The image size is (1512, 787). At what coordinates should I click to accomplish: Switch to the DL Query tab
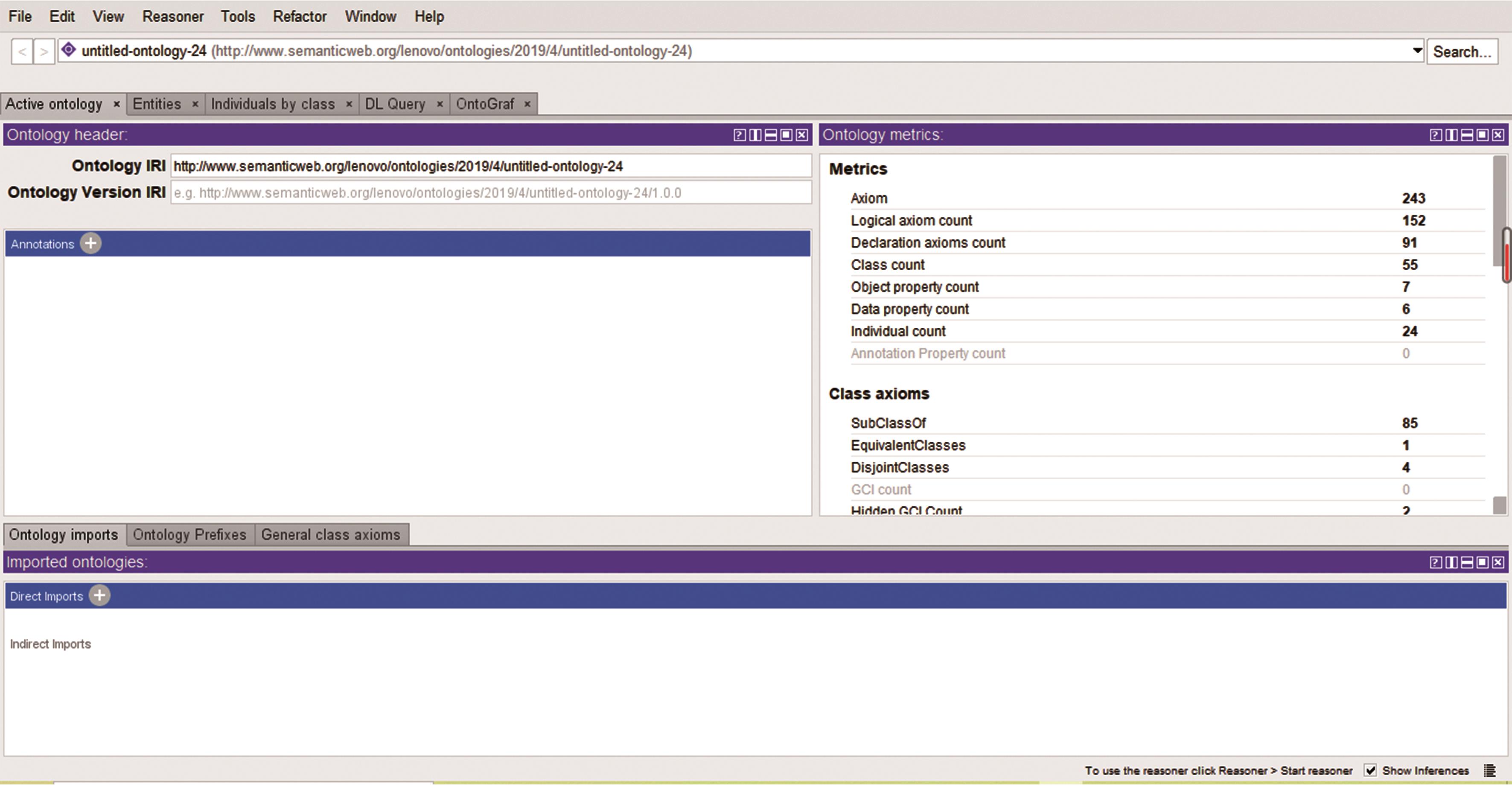(x=395, y=104)
